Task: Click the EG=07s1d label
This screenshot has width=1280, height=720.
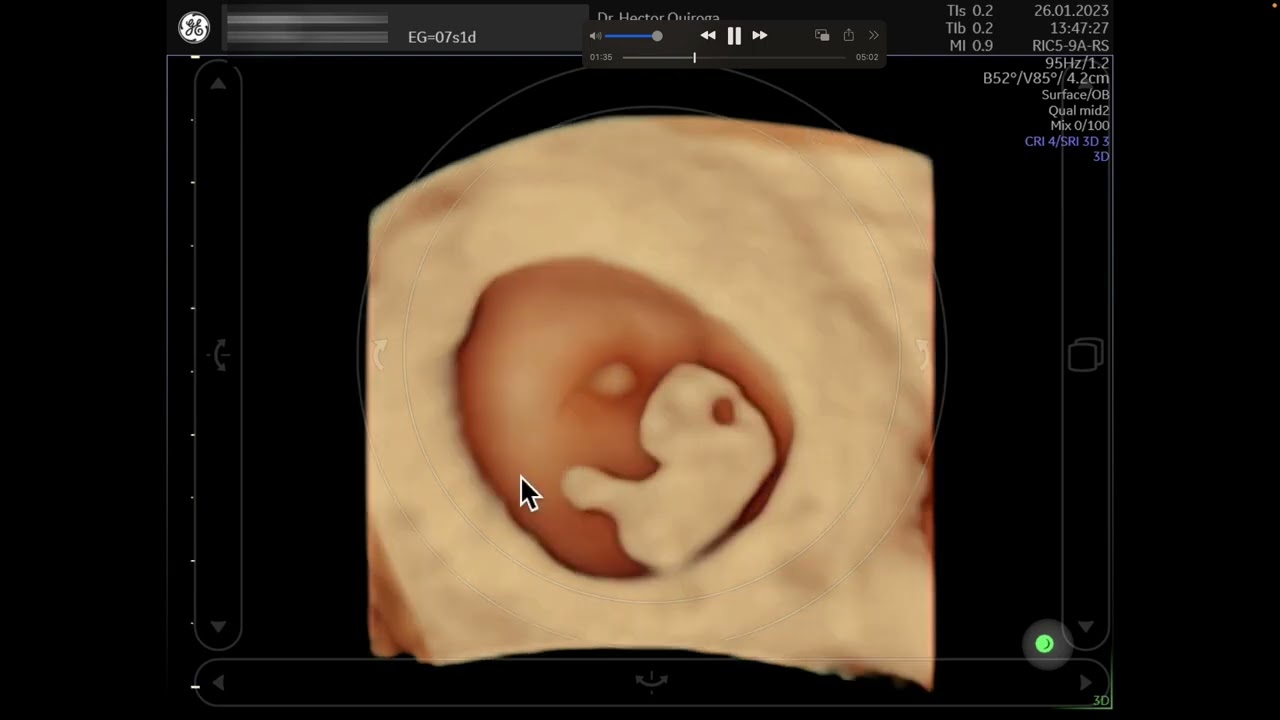Action: click(x=442, y=37)
